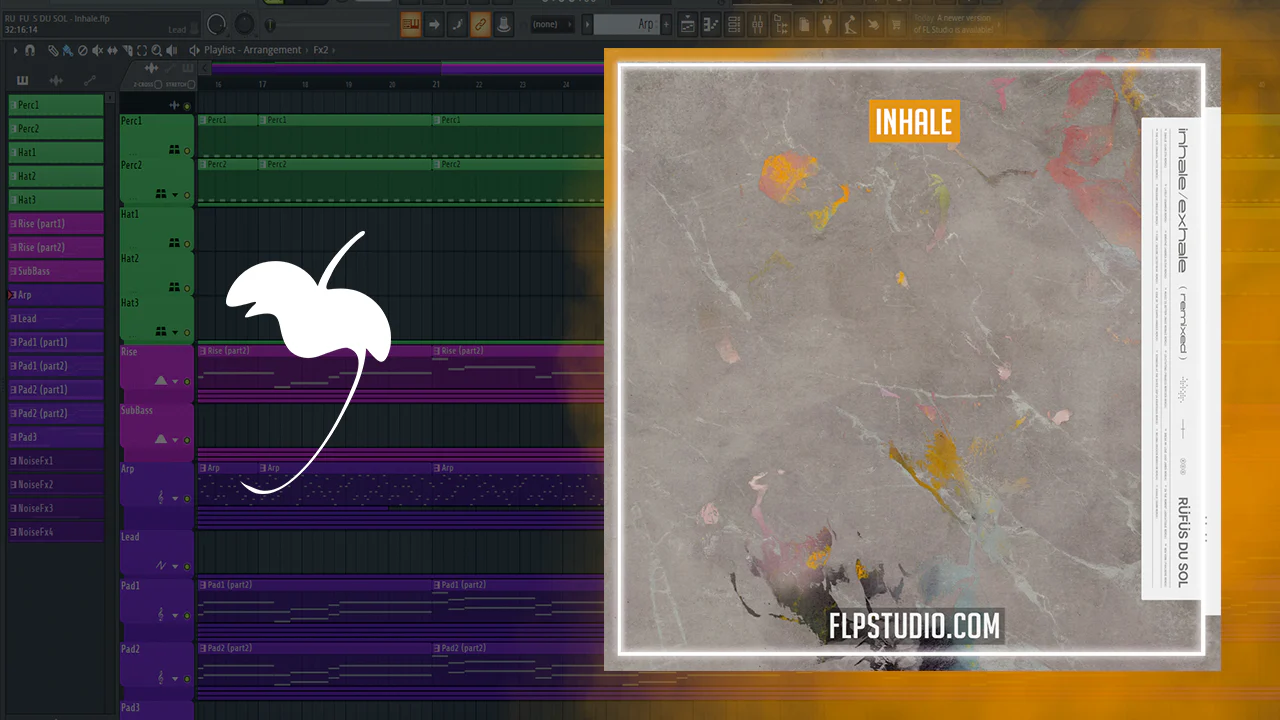The width and height of the screenshot is (1280, 720).
Task: Select Rise (part1) in the pattern picker
Action: [x=56, y=224]
